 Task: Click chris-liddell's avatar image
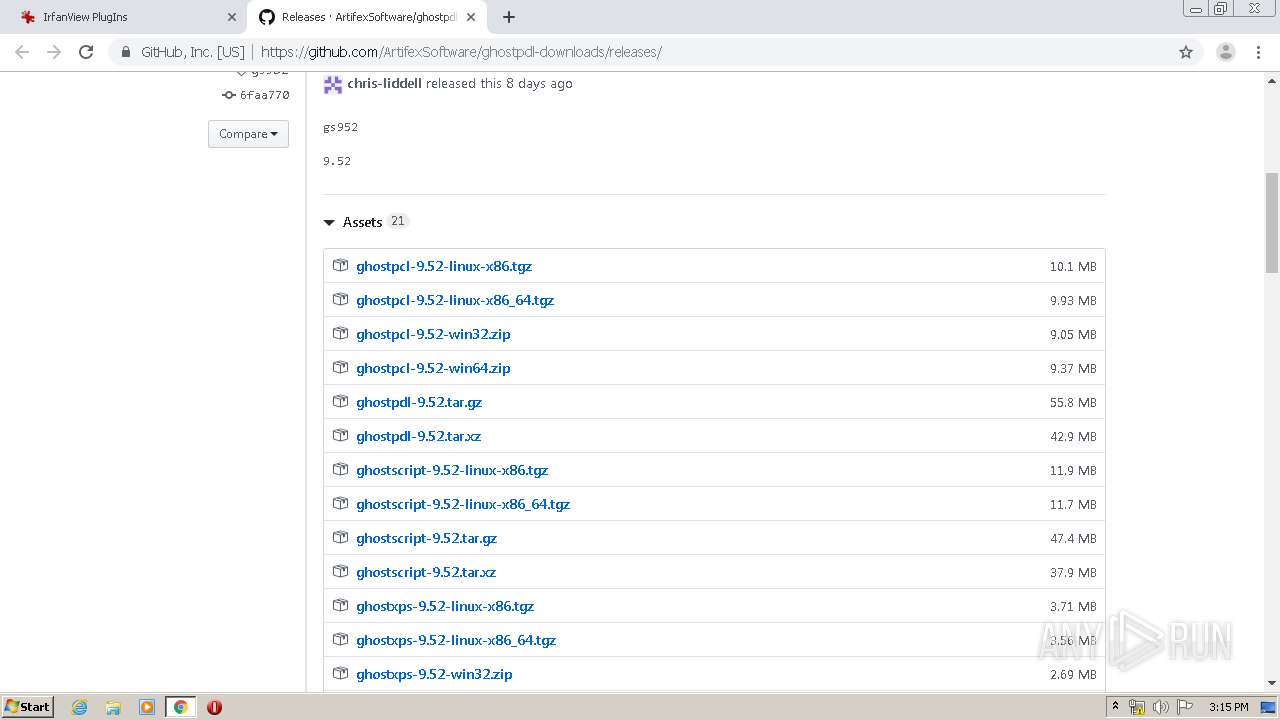(333, 84)
